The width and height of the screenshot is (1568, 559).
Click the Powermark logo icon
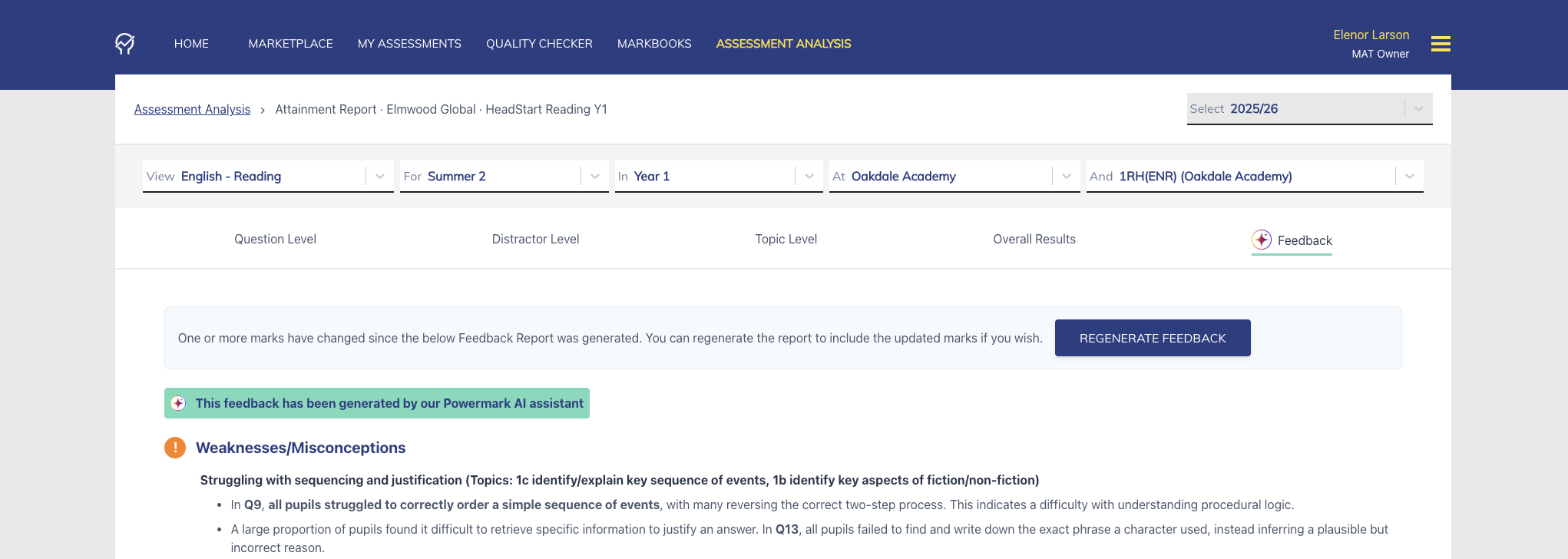click(x=124, y=44)
